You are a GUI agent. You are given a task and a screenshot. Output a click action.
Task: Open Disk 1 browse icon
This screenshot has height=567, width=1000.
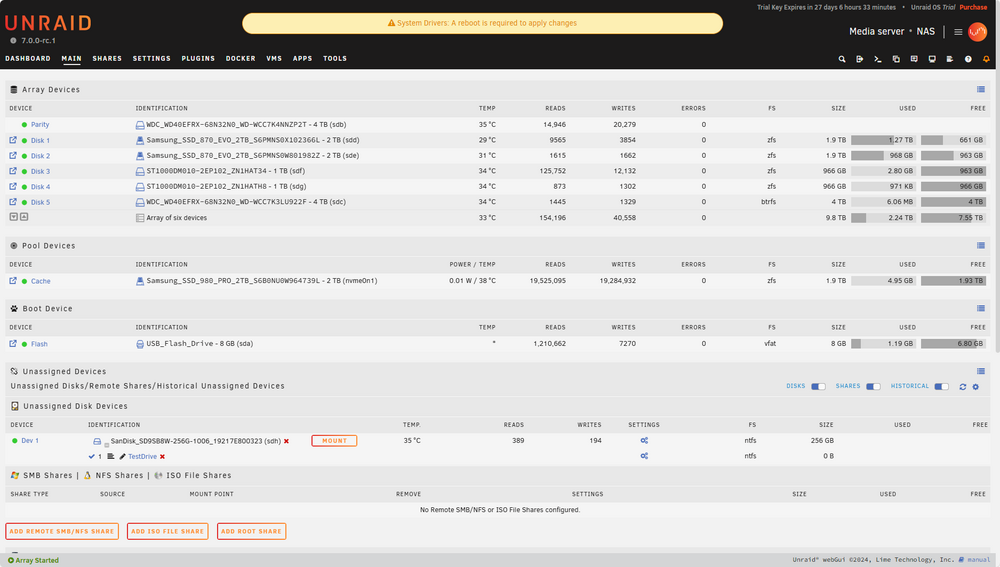click(x=13, y=140)
